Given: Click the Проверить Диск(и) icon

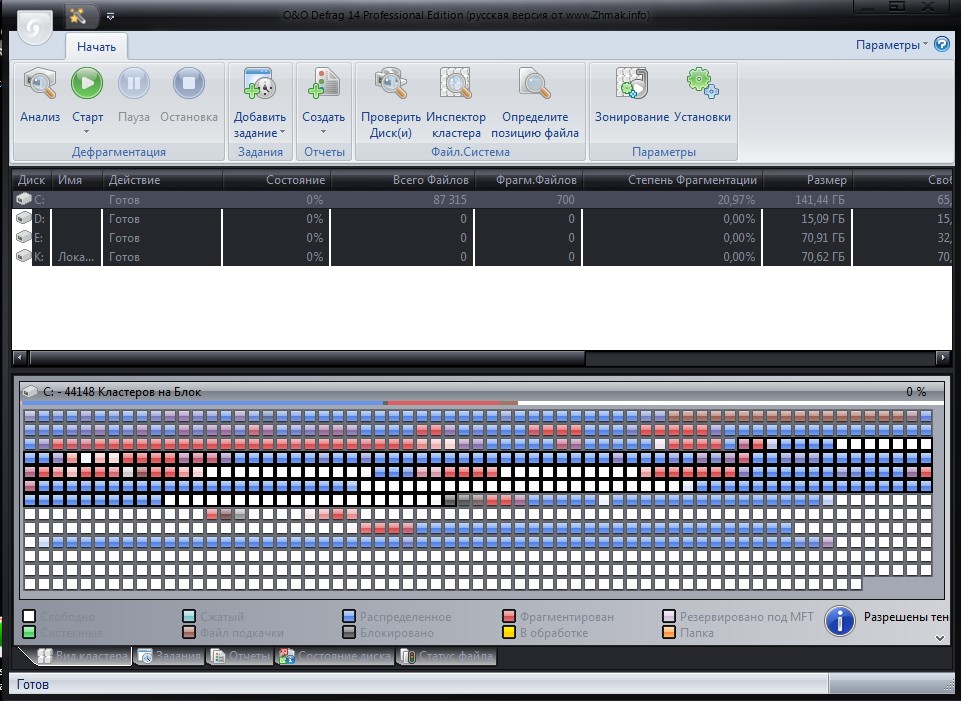Looking at the screenshot, I should 391,83.
